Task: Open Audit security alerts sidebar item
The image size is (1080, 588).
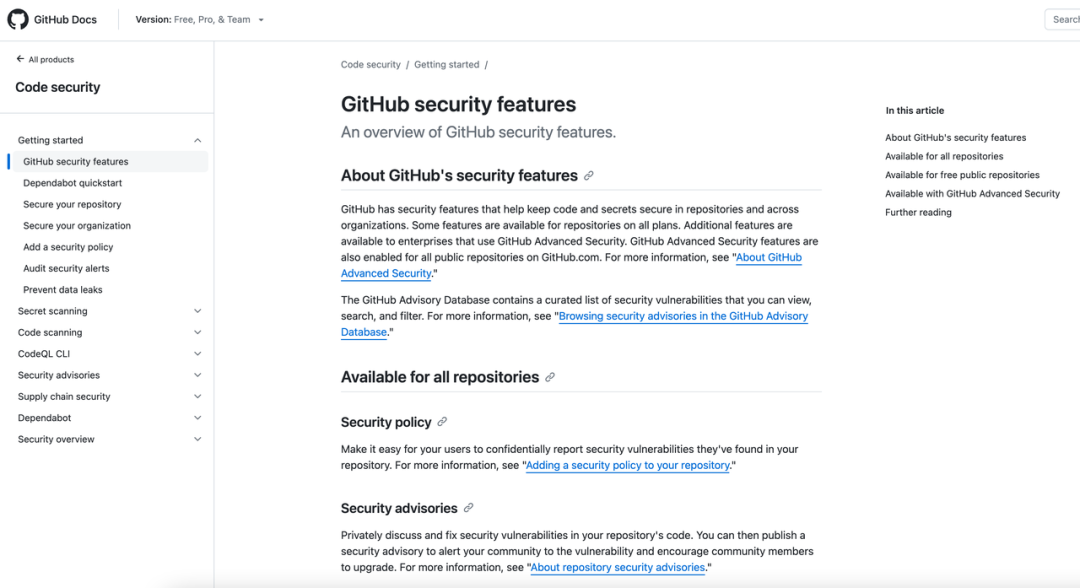Action: click(66, 268)
